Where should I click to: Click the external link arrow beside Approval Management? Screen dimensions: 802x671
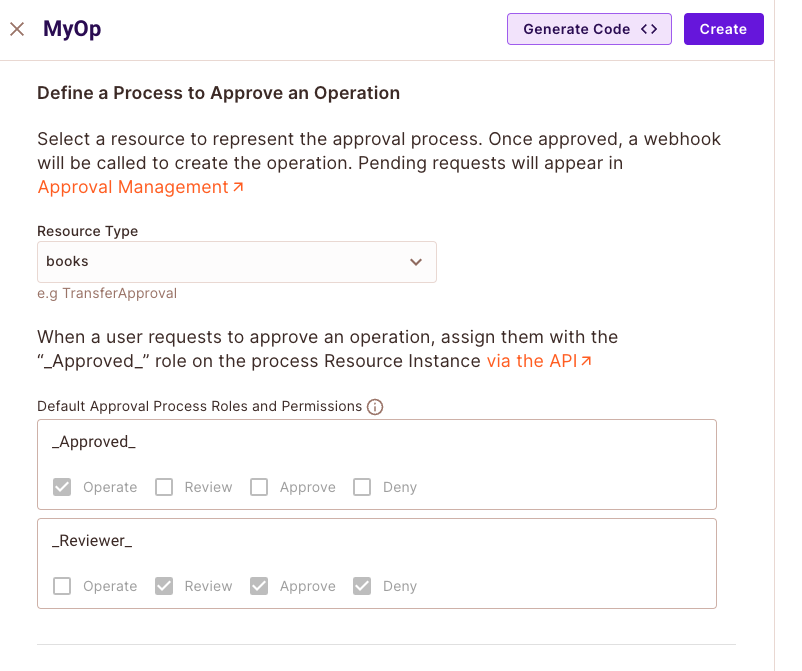[238, 187]
